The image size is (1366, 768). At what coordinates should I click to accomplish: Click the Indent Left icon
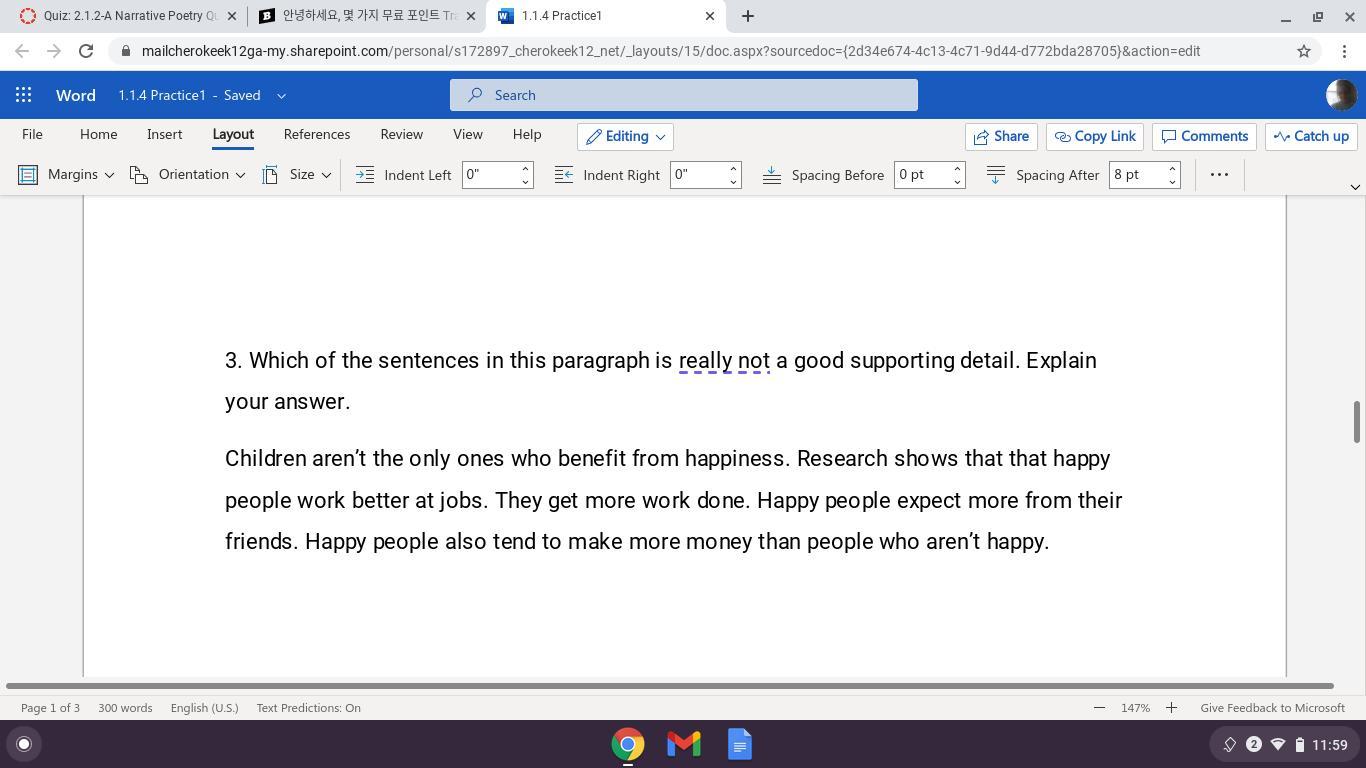pos(365,175)
